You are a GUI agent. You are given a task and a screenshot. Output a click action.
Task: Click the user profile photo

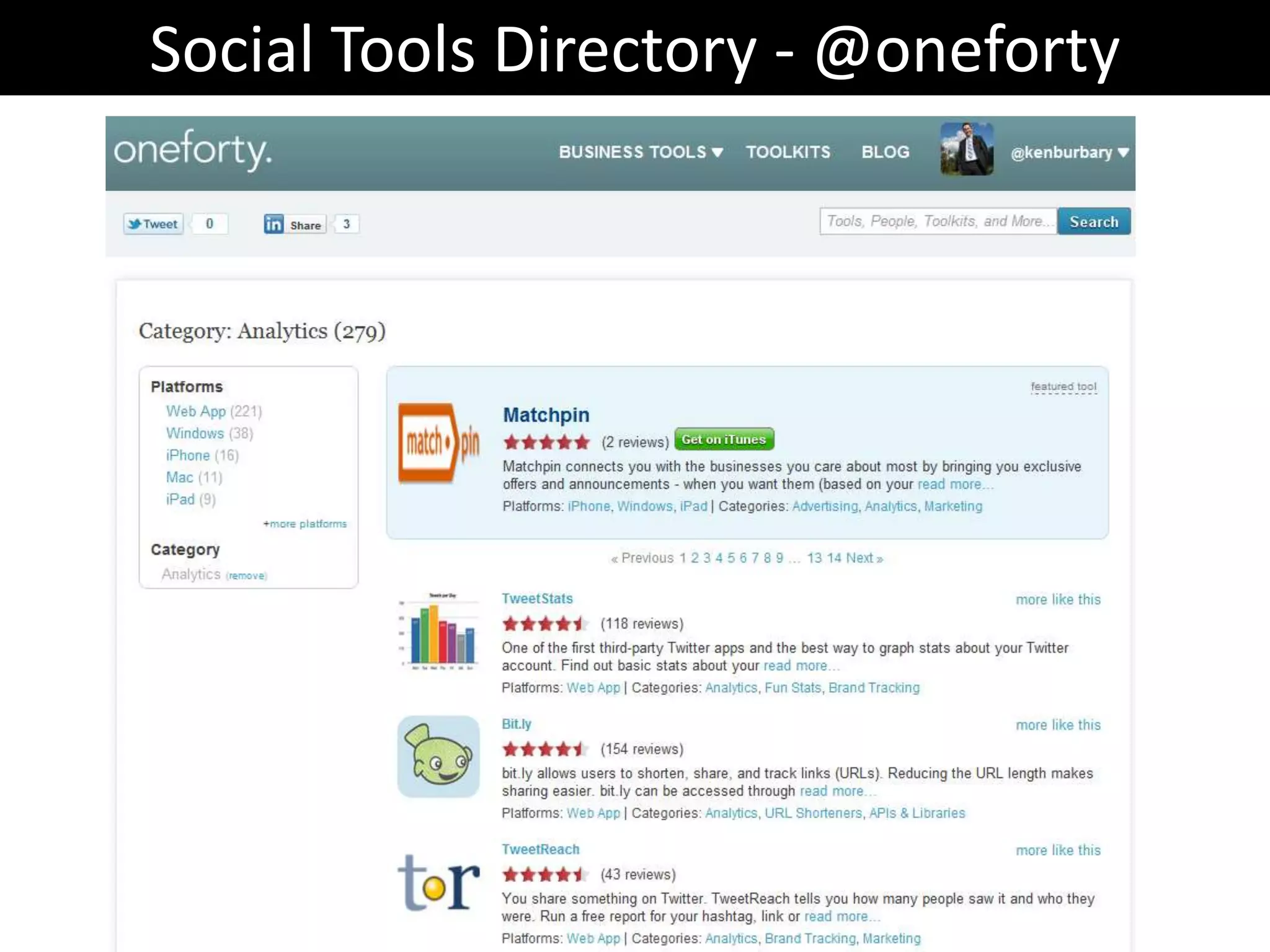point(967,149)
